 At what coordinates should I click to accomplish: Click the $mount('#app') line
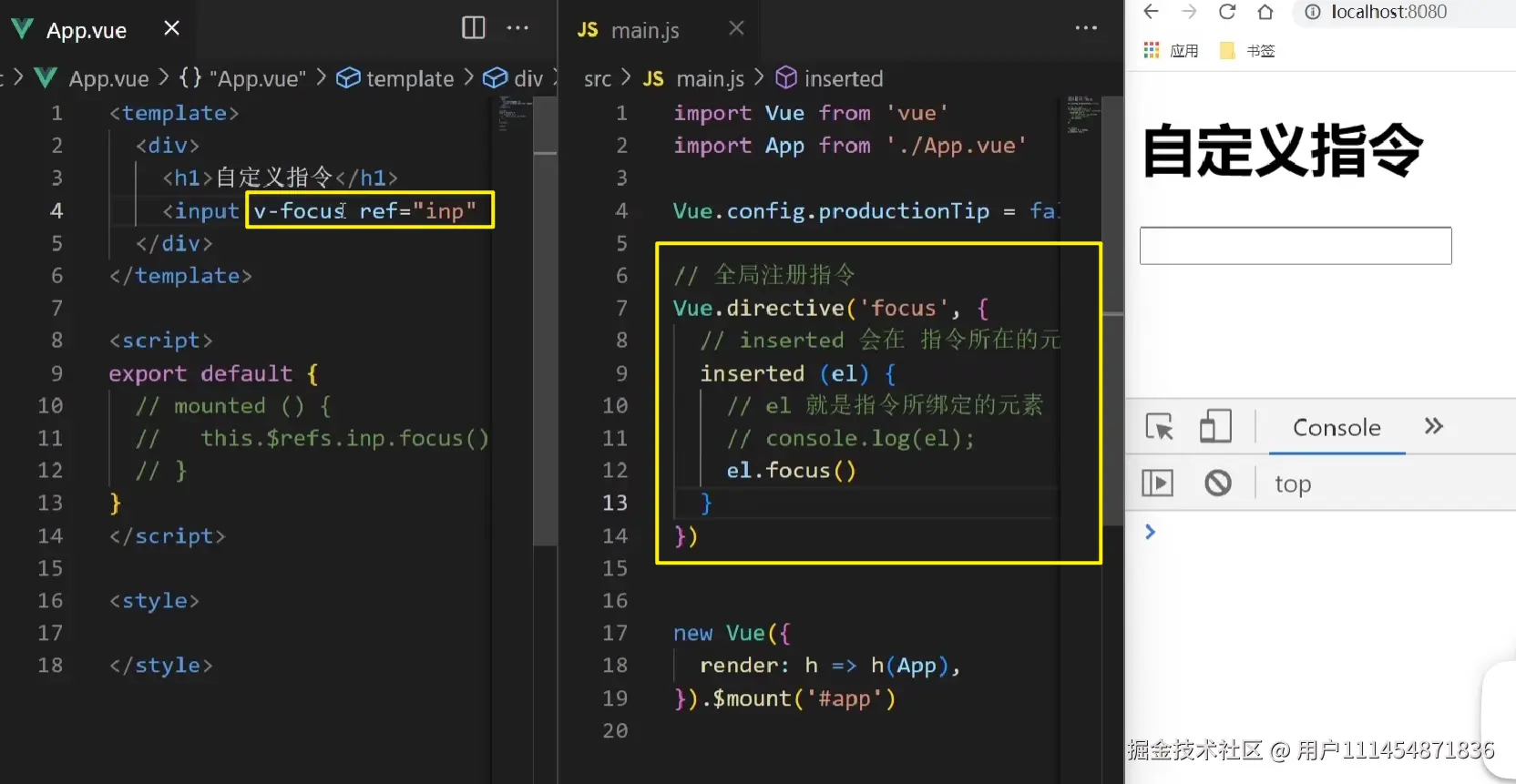click(x=784, y=698)
